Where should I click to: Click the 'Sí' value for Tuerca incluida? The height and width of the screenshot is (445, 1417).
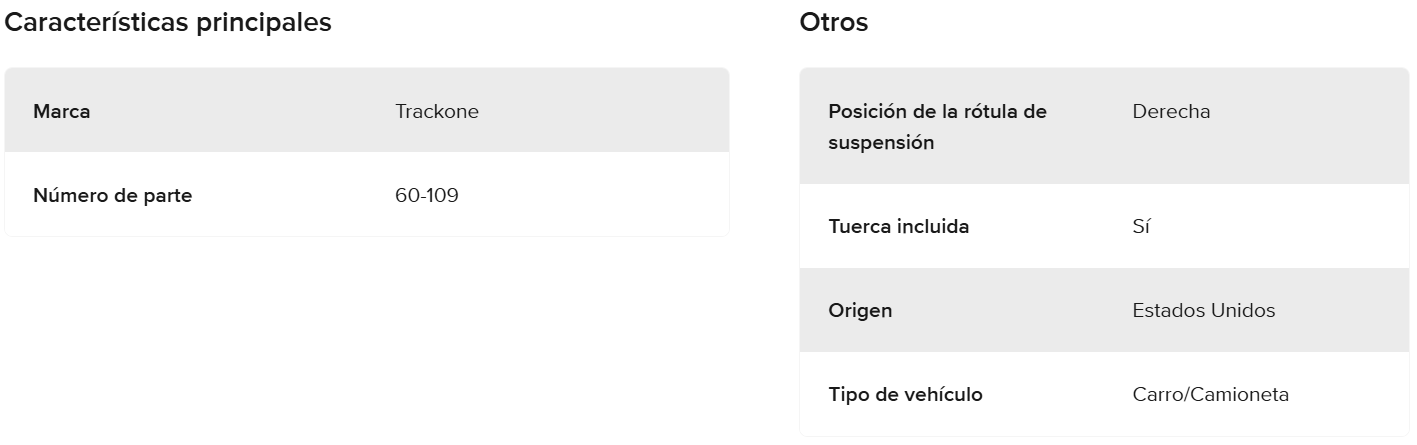(x=1141, y=227)
